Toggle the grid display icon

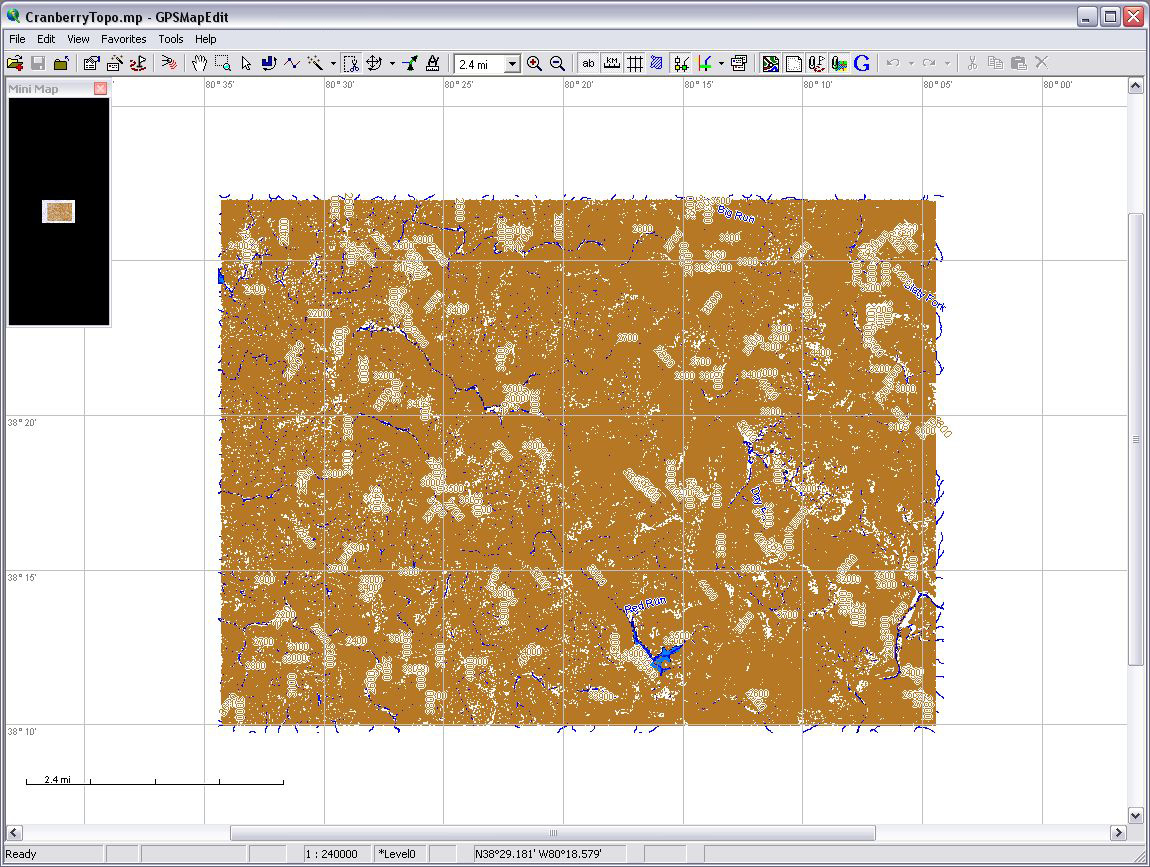[634, 62]
